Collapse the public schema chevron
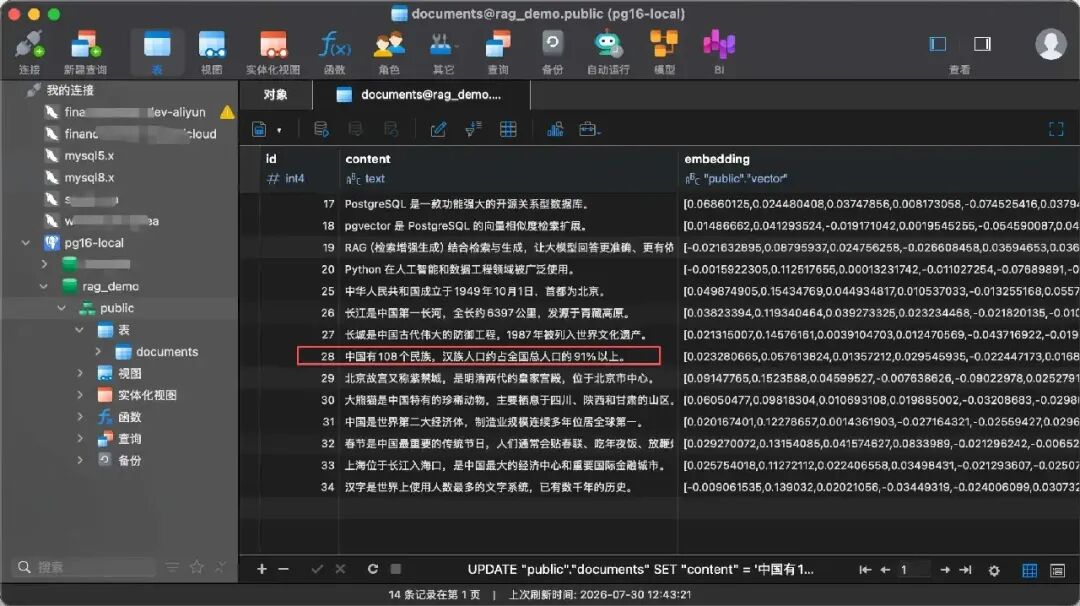Image resolution: width=1080 pixels, height=606 pixels. [x=61, y=308]
